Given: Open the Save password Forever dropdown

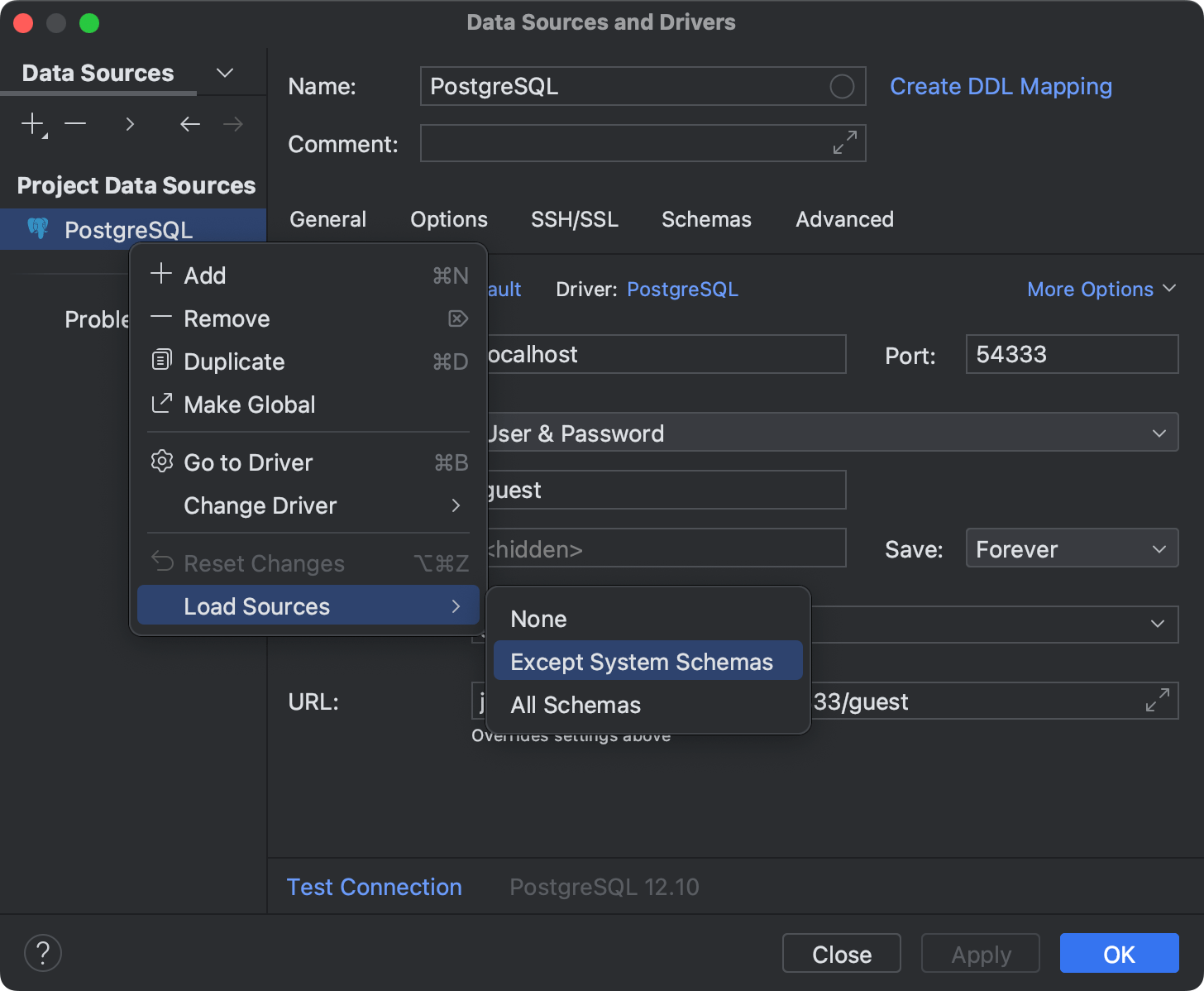Looking at the screenshot, I should pos(1072,548).
